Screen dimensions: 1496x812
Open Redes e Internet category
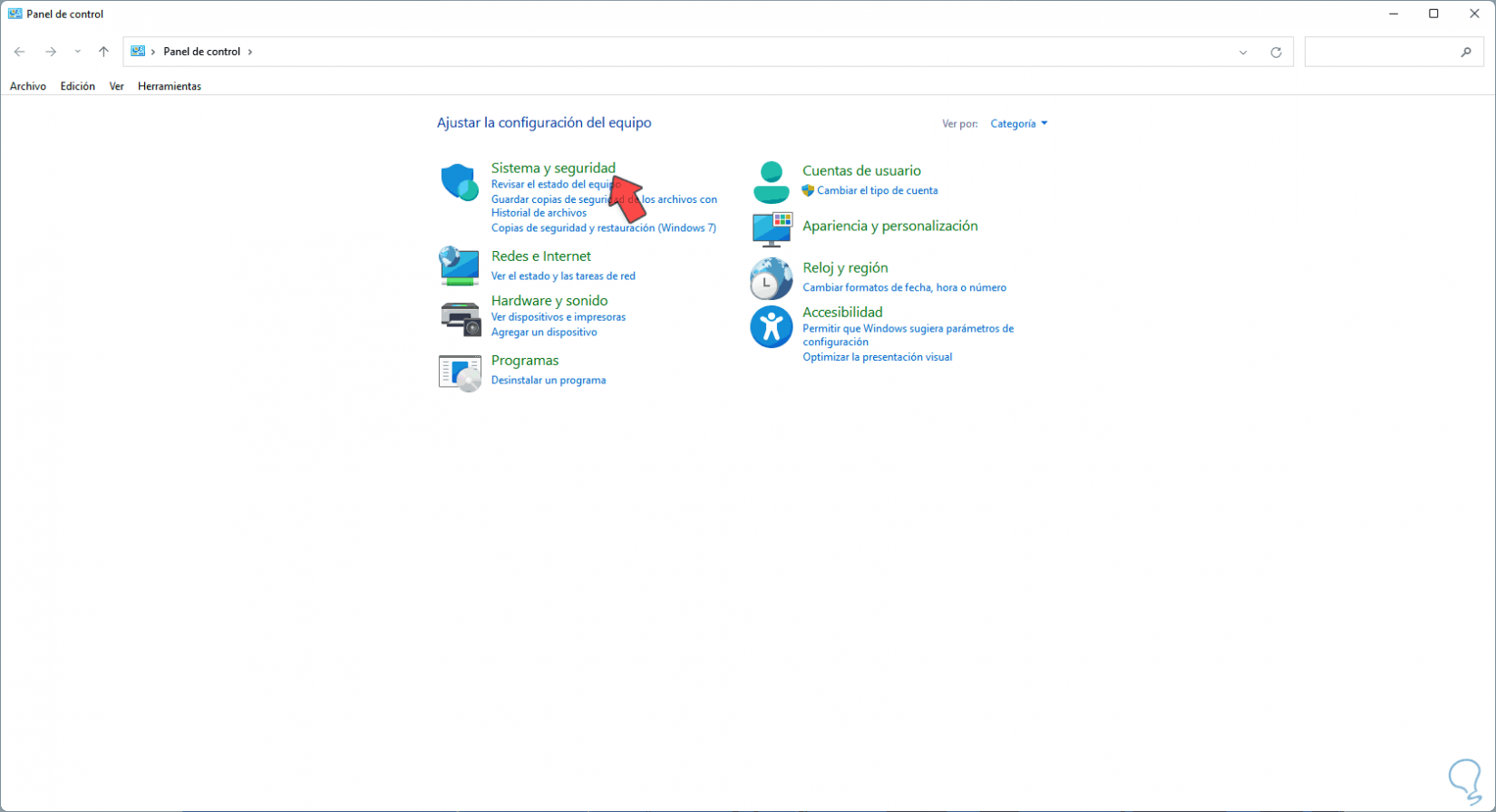[x=541, y=256]
